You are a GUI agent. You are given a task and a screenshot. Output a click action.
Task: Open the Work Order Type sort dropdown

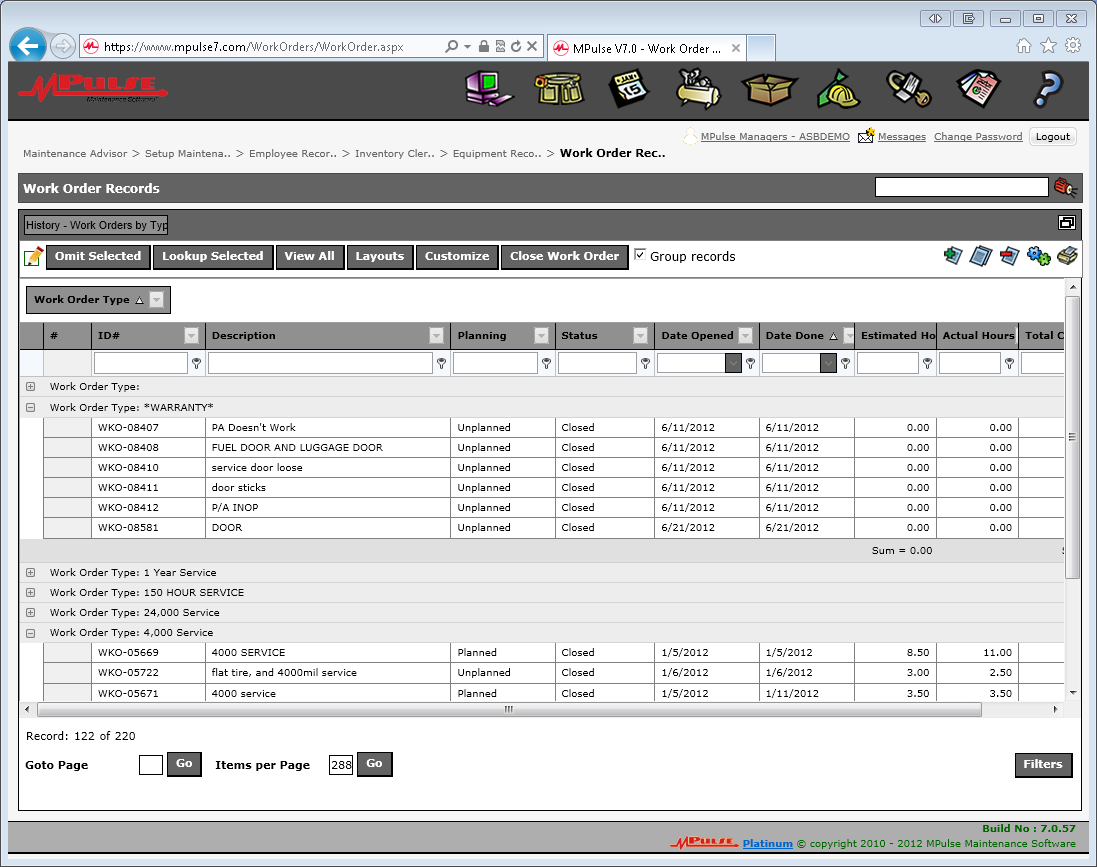coord(156,299)
